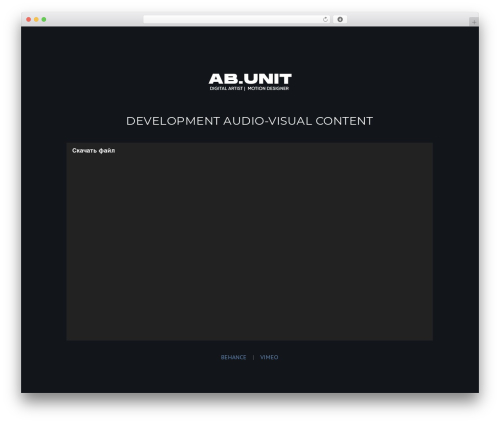Click the "DEVELOPMENT AUDIO-VISUAL CONTENT" heading
This screenshot has height=423, width=500.
coord(249,121)
